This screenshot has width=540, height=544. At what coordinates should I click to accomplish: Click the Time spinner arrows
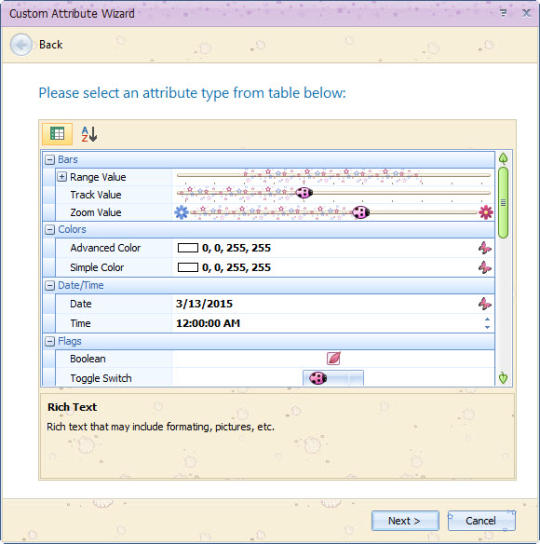pos(487,323)
